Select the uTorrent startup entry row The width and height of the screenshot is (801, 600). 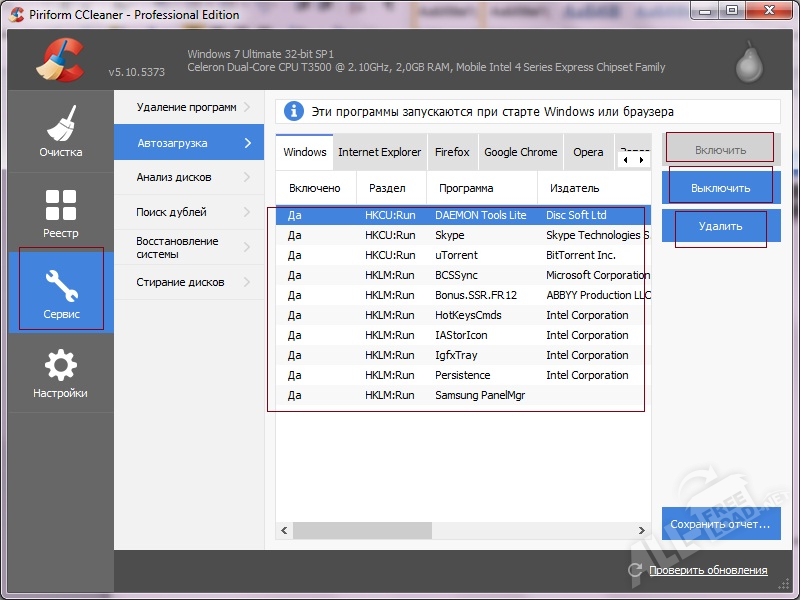click(x=456, y=255)
